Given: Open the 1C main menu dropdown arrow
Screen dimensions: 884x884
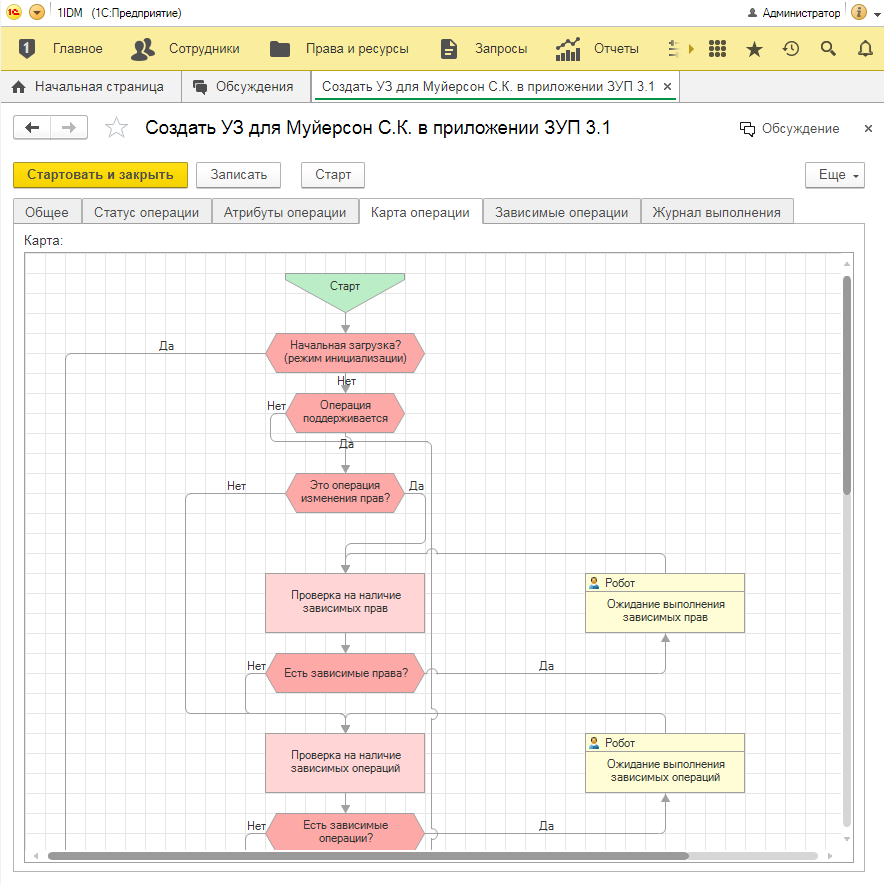Looking at the screenshot, I should tap(37, 13).
